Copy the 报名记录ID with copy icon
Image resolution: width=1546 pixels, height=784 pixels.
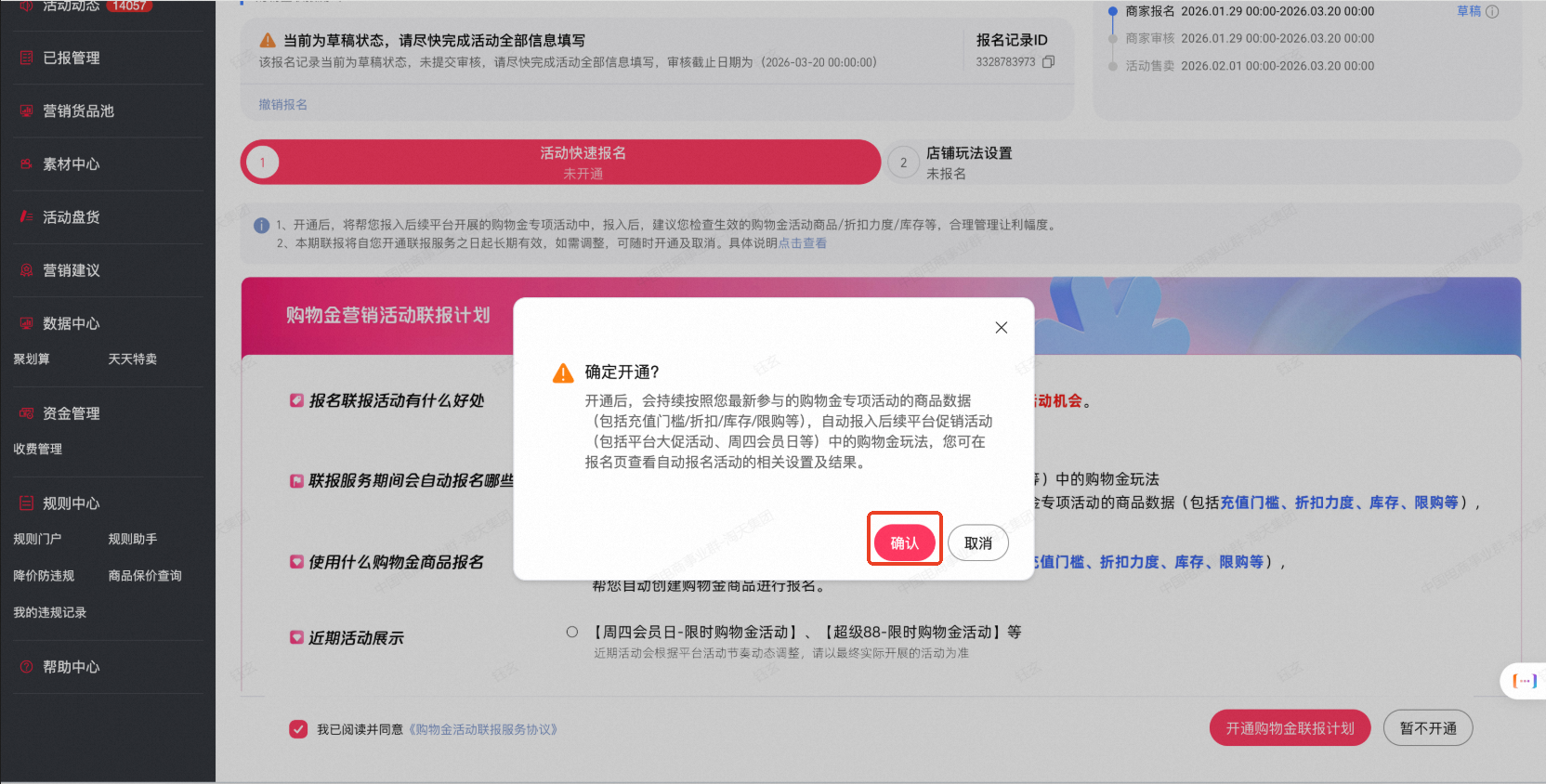[x=1048, y=62]
